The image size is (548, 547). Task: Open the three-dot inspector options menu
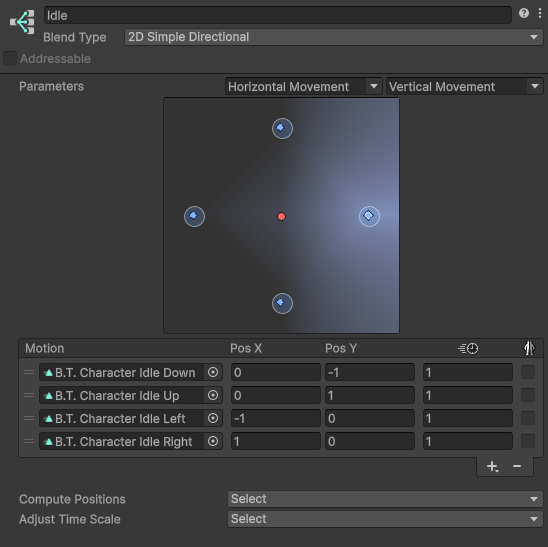(540, 13)
